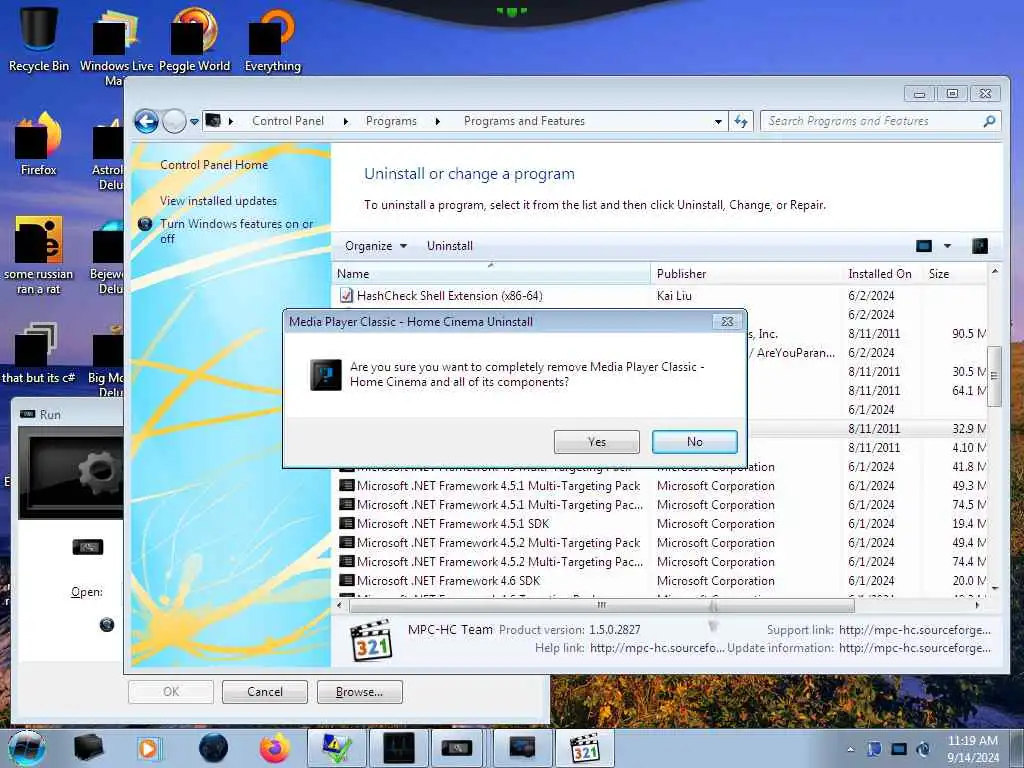1024x768 pixels.
Task: Click the media player taskbar icon
Action: [148, 748]
